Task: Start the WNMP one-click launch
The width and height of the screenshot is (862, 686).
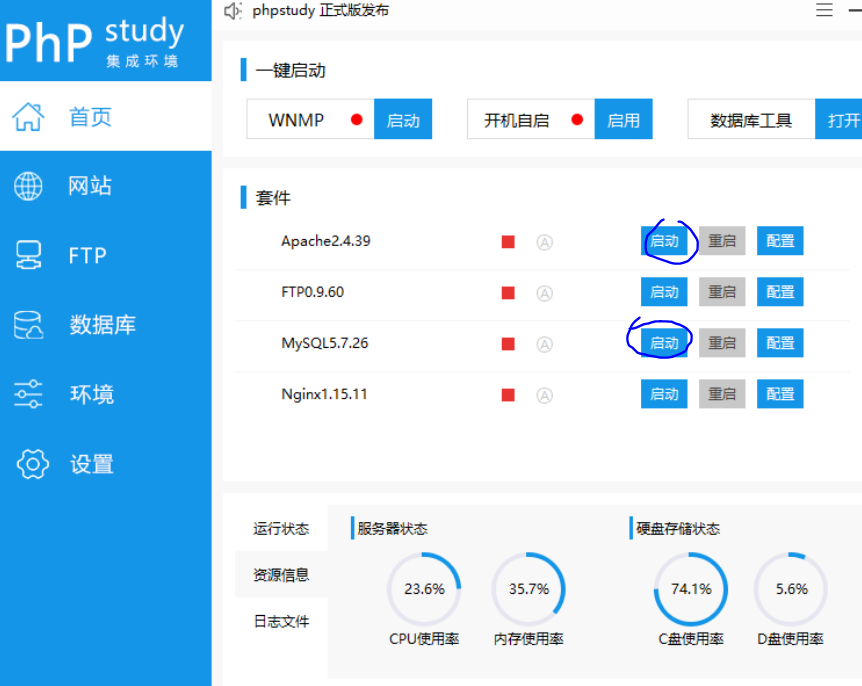Action: tap(403, 118)
